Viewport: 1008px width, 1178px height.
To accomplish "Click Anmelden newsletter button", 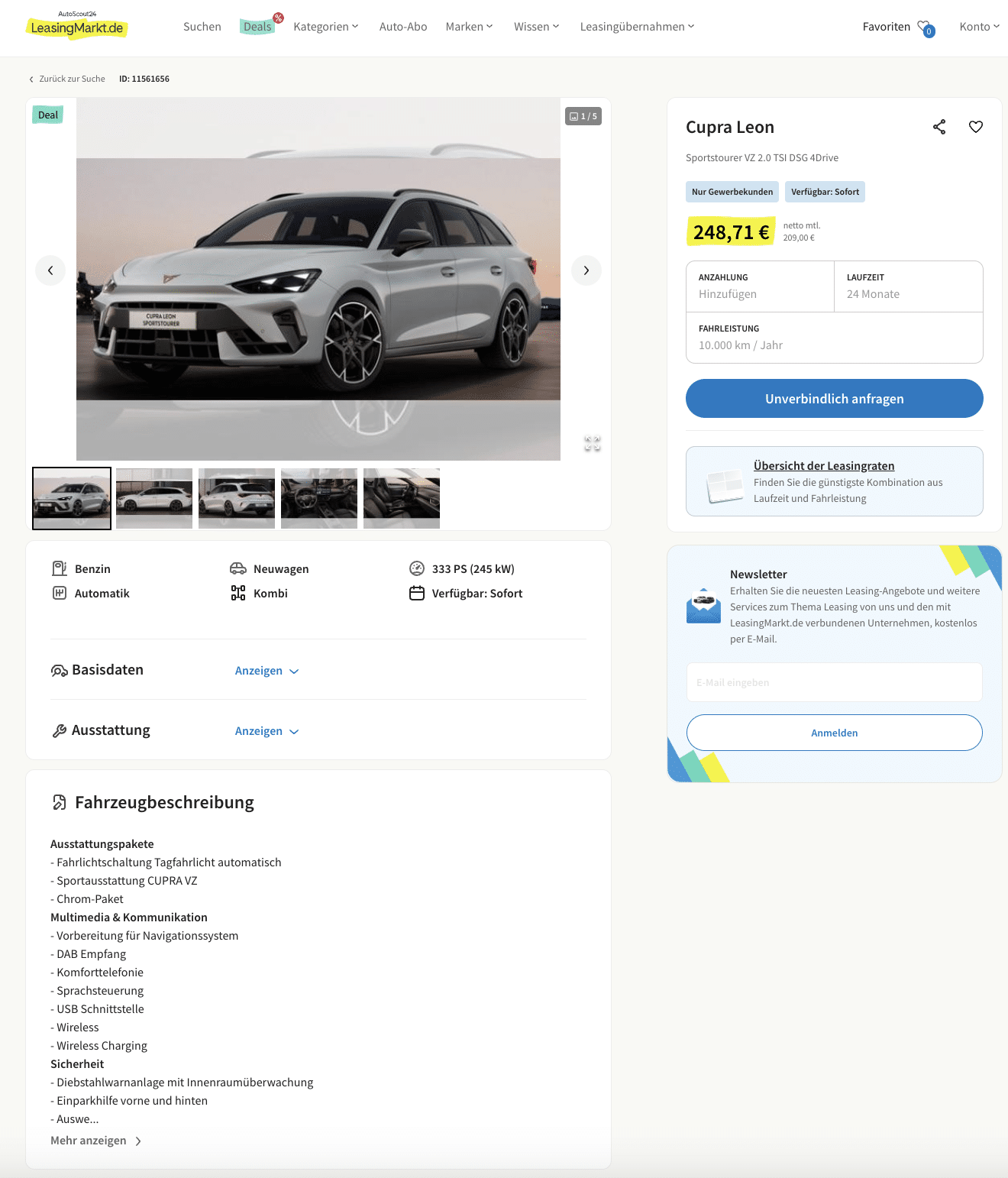I will [835, 733].
